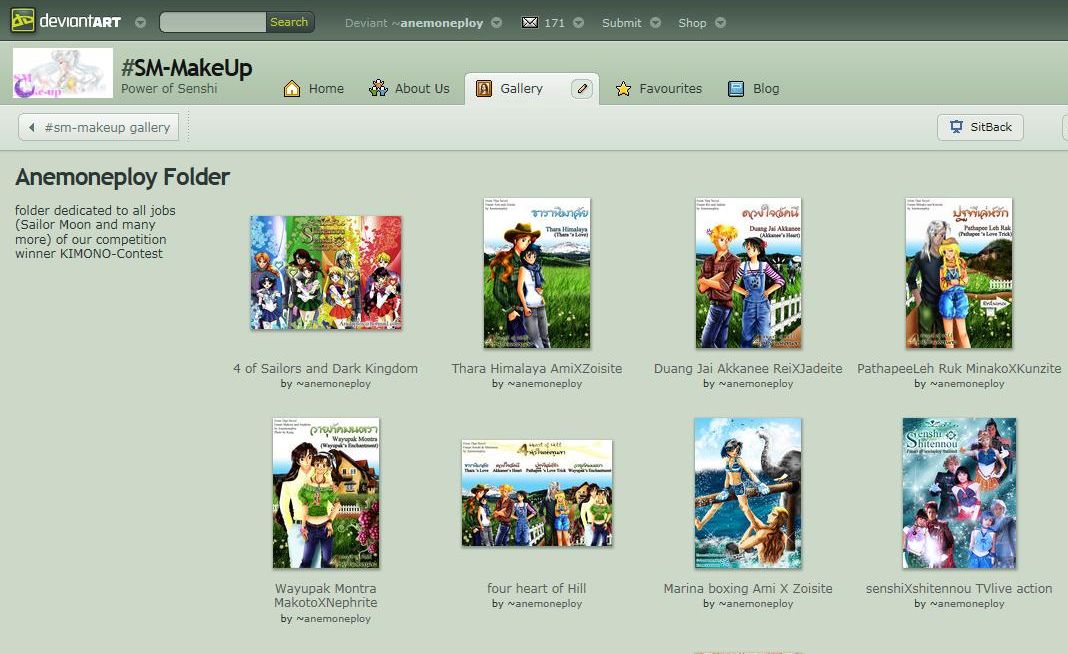Open dropdown arrow beside deviantART logo
The width and height of the screenshot is (1068, 654).
[140, 22]
